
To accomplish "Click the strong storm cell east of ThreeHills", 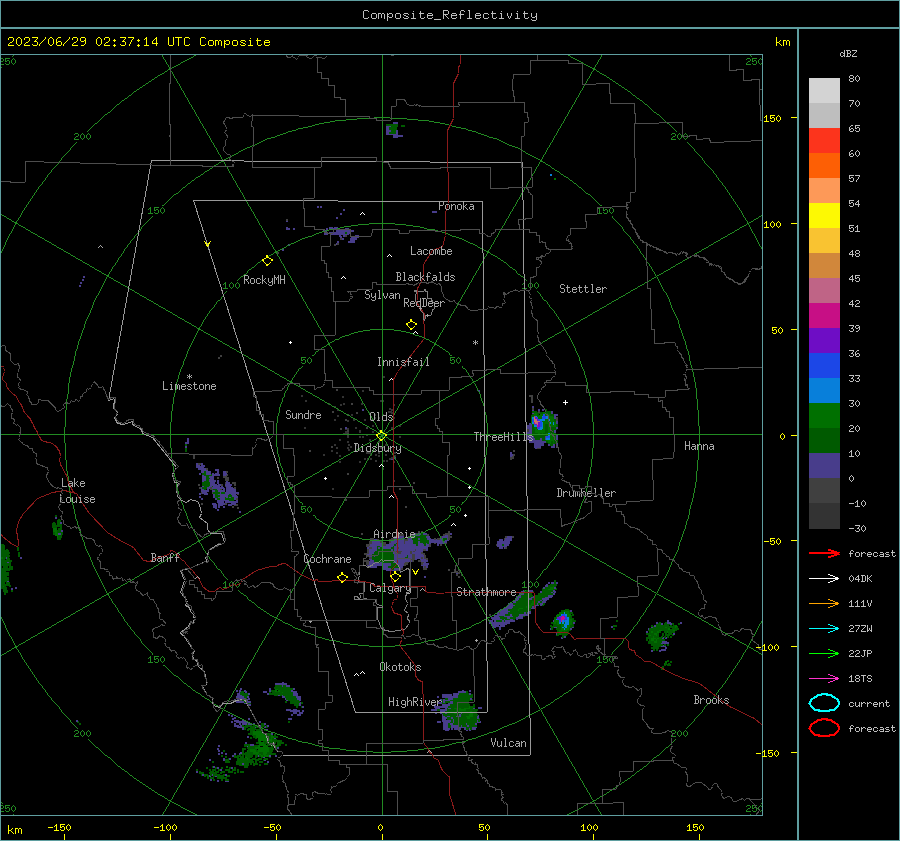I will point(542,428).
